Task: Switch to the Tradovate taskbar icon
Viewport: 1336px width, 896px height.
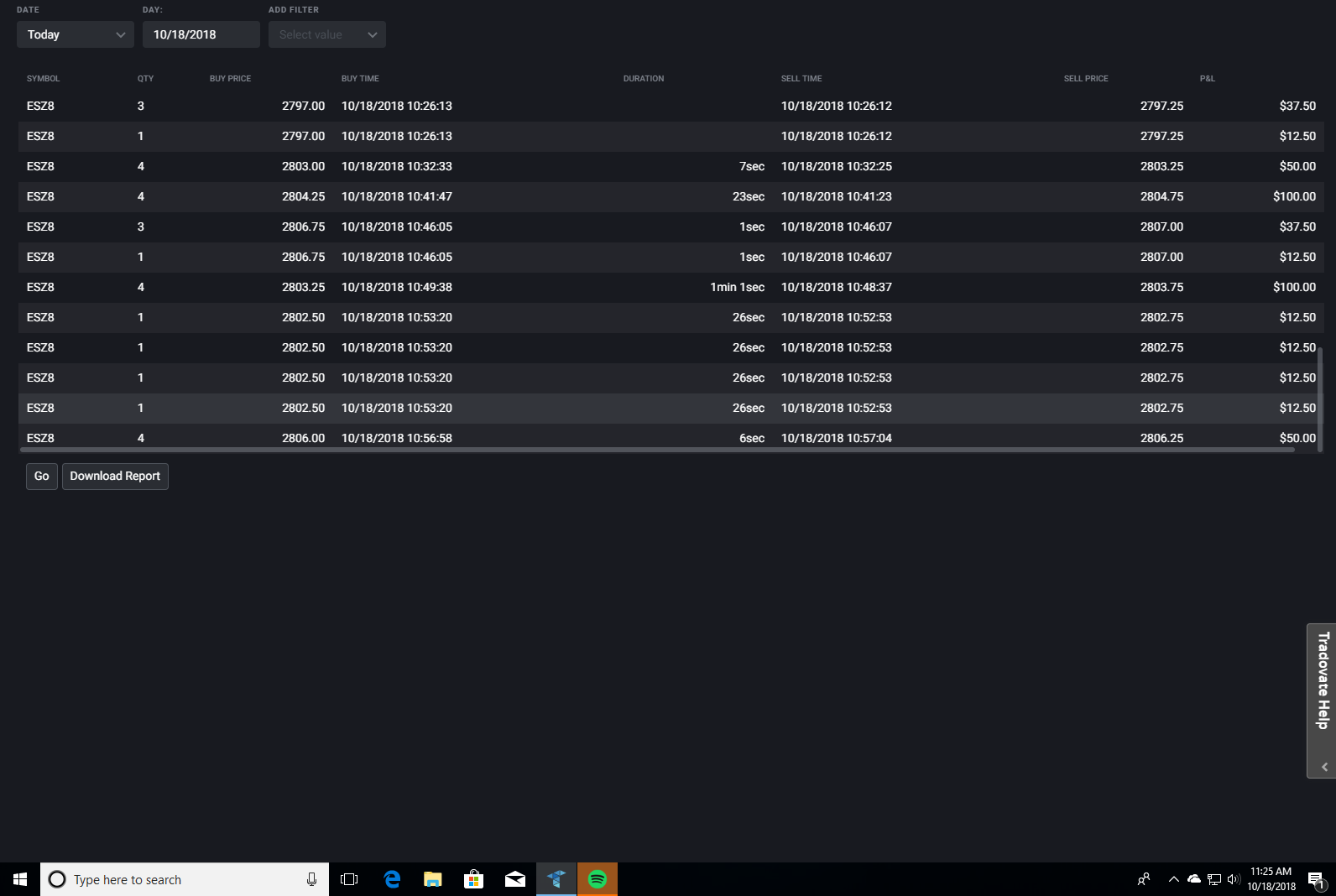Action: click(556, 879)
